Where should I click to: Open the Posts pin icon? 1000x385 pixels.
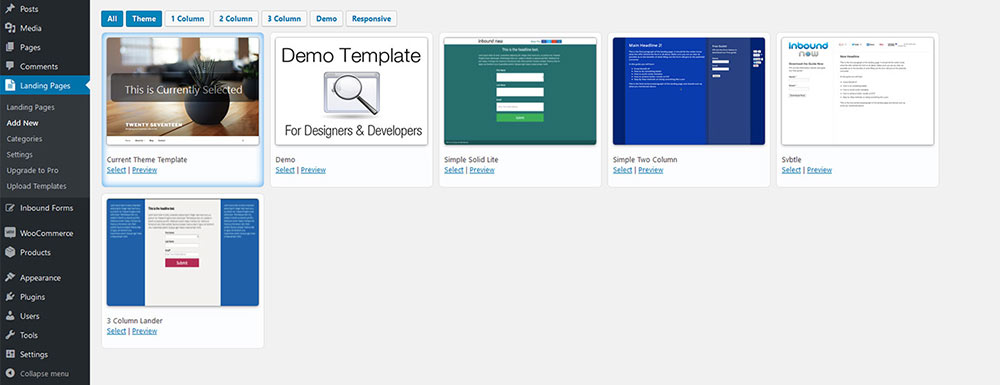pos(10,9)
